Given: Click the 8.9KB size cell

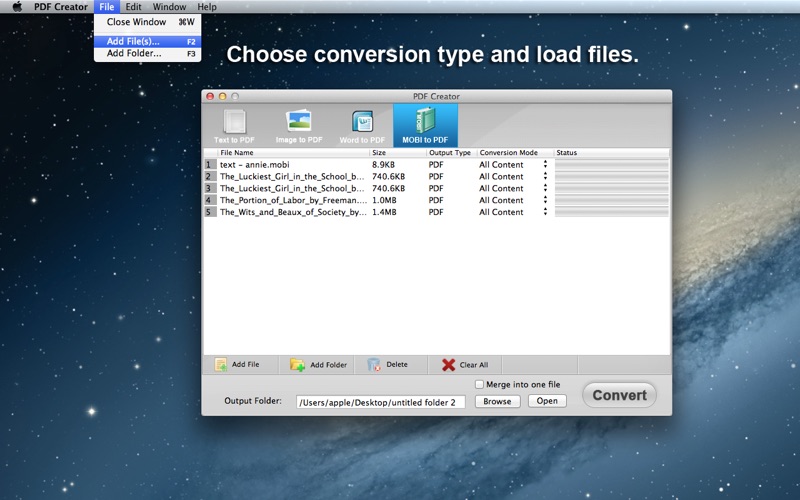Looking at the screenshot, I should click(383, 164).
